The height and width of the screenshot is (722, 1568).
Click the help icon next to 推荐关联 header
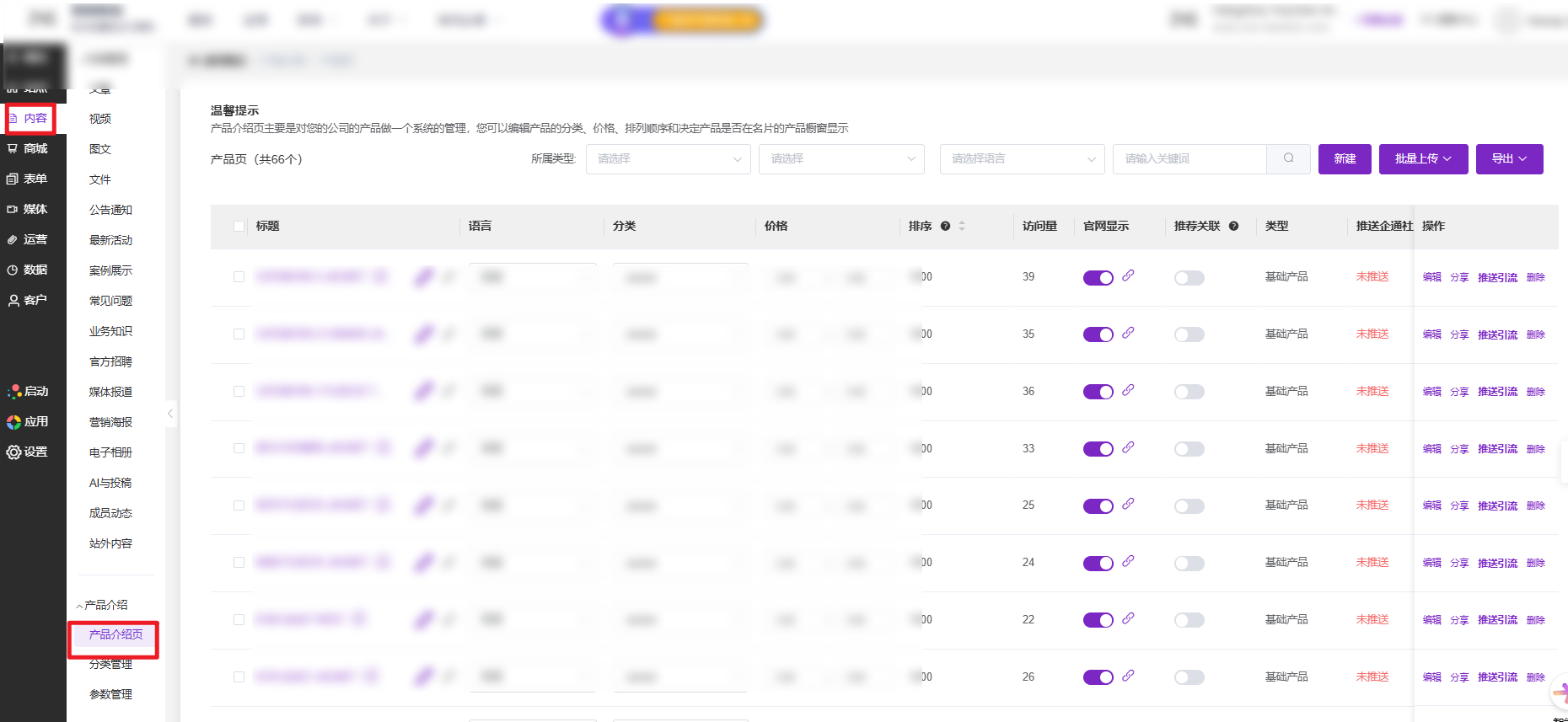(x=1233, y=227)
